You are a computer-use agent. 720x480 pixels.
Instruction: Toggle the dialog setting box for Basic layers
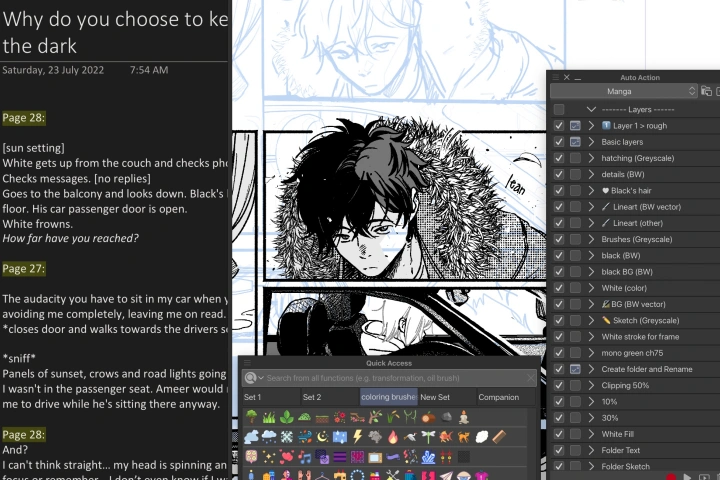[x=575, y=141]
